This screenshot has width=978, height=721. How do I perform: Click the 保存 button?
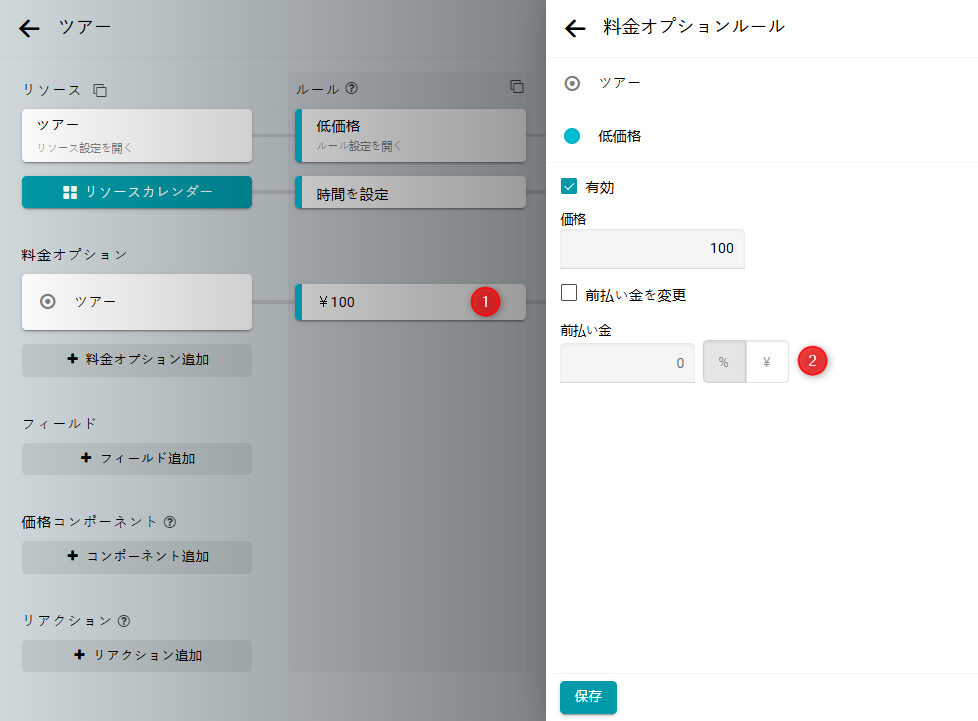click(588, 697)
